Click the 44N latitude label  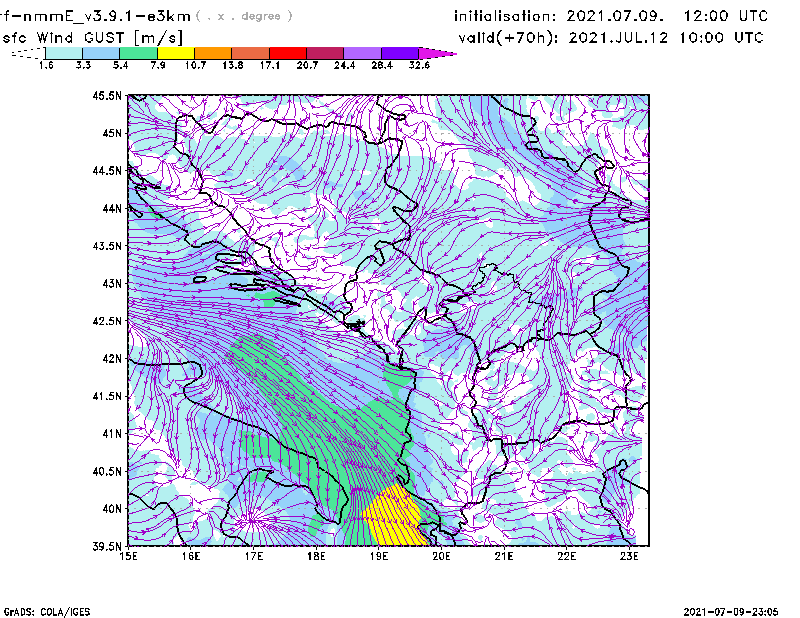[112, 208]
